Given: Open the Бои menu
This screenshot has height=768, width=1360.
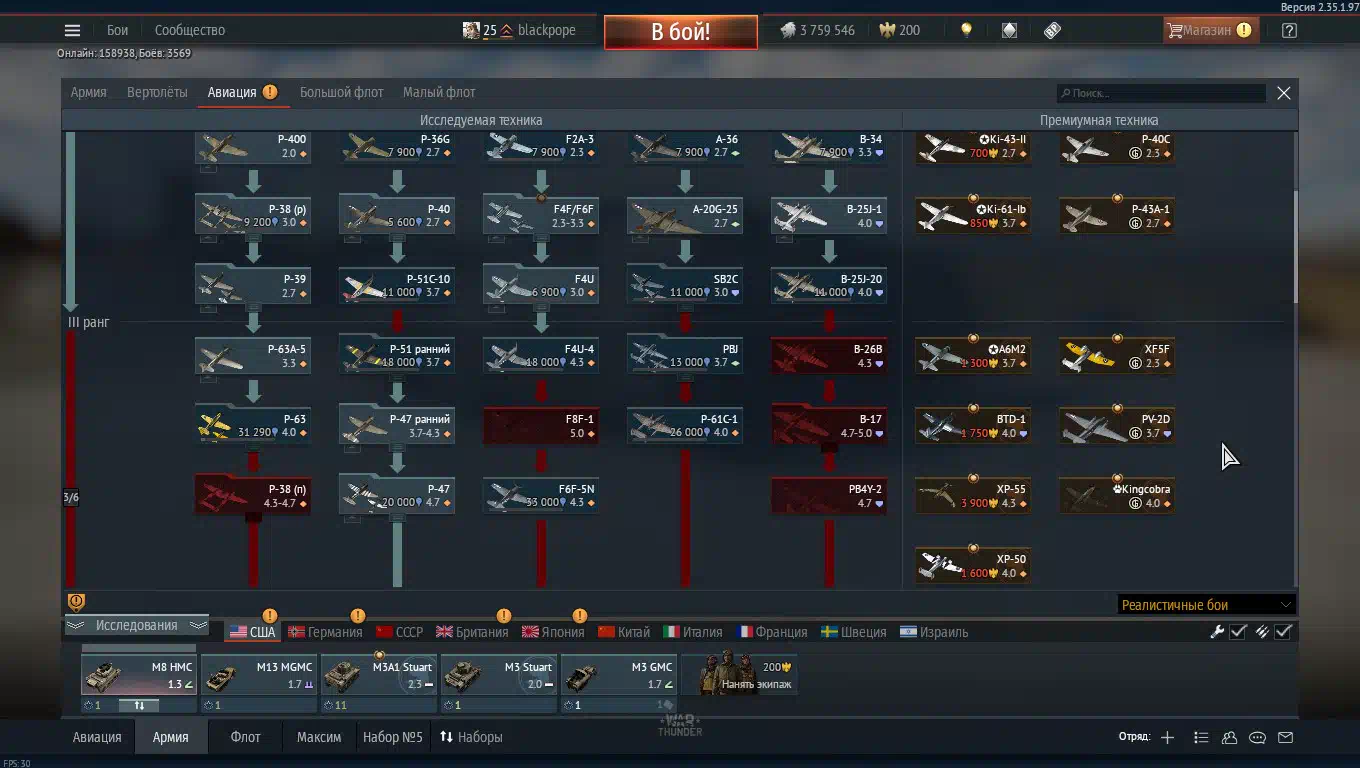Looking at the screenshot, I should click(x=118, y=30).
